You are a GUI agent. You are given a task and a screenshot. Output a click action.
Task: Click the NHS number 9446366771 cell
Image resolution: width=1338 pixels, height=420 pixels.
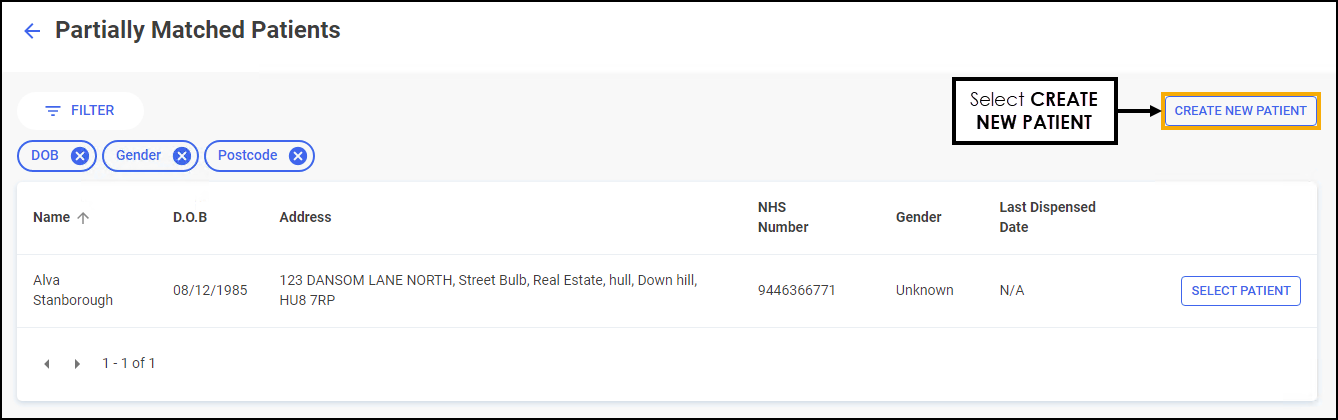[796, 291]
